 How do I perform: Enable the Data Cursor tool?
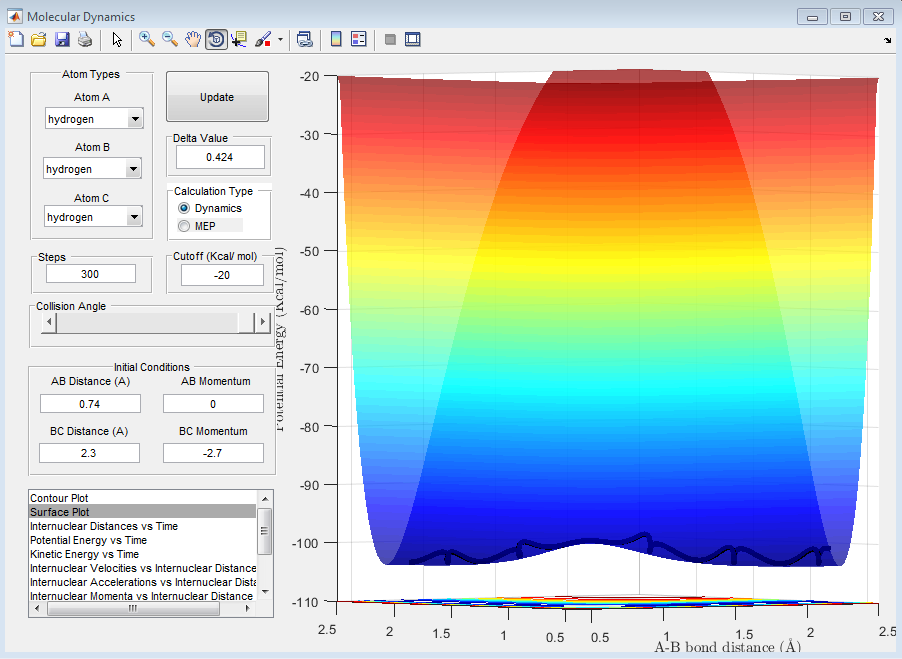pyautogui.click(x=238, y=39)
